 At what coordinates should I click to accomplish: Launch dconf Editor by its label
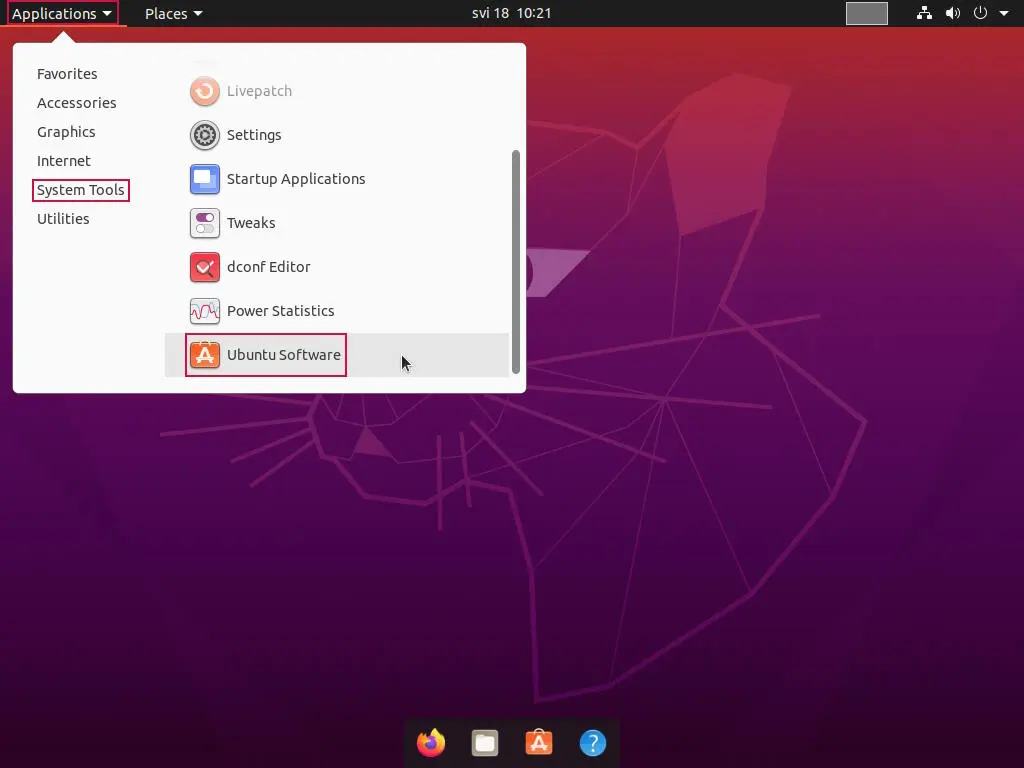coord(268,266)
